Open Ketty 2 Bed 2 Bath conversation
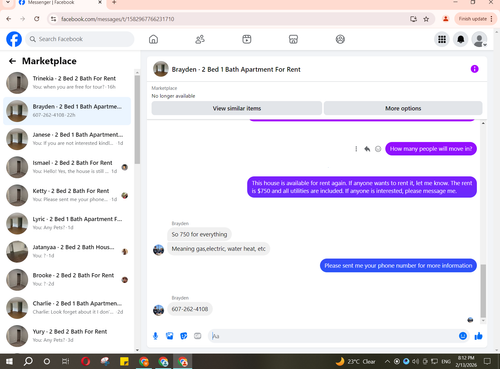Image resolution: width=500 pixels, height=369 pixels. point(67,195)
